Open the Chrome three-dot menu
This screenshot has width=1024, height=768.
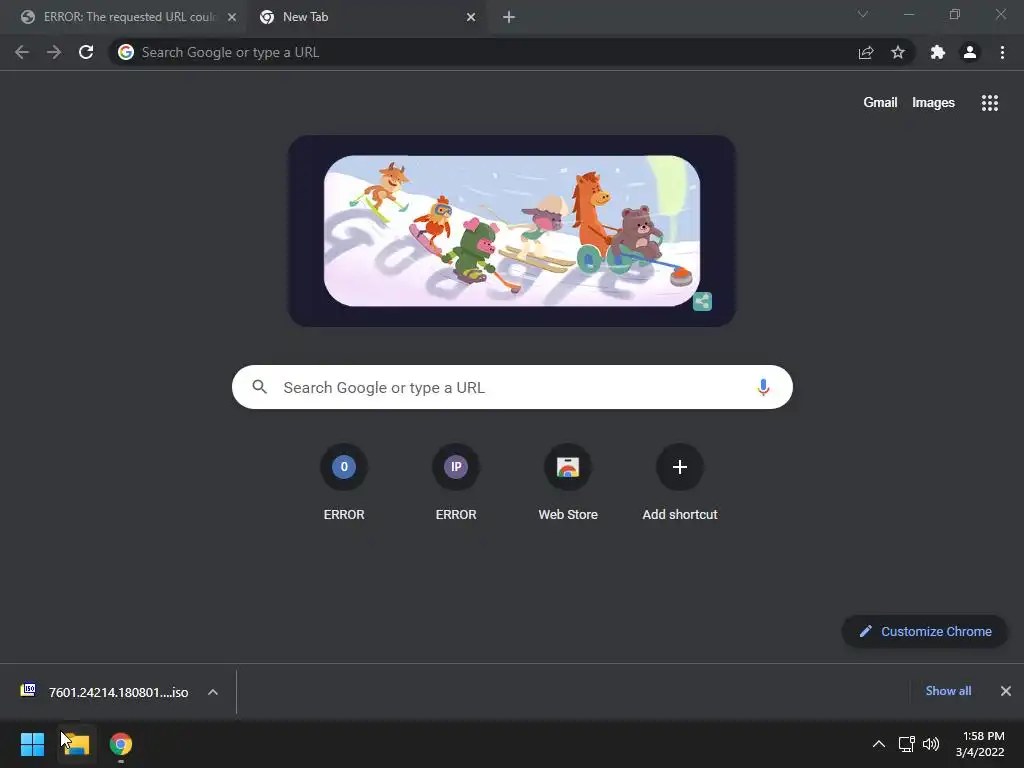pyautogui.click(x=1002, y=52)
